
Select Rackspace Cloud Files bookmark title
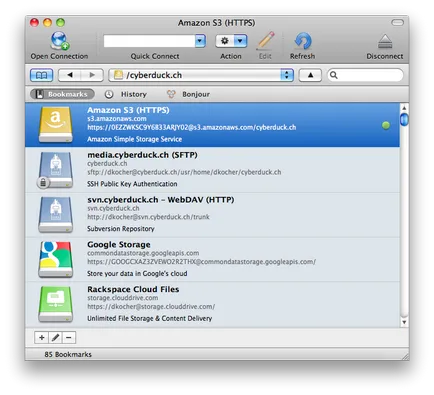tap(133, 289)
